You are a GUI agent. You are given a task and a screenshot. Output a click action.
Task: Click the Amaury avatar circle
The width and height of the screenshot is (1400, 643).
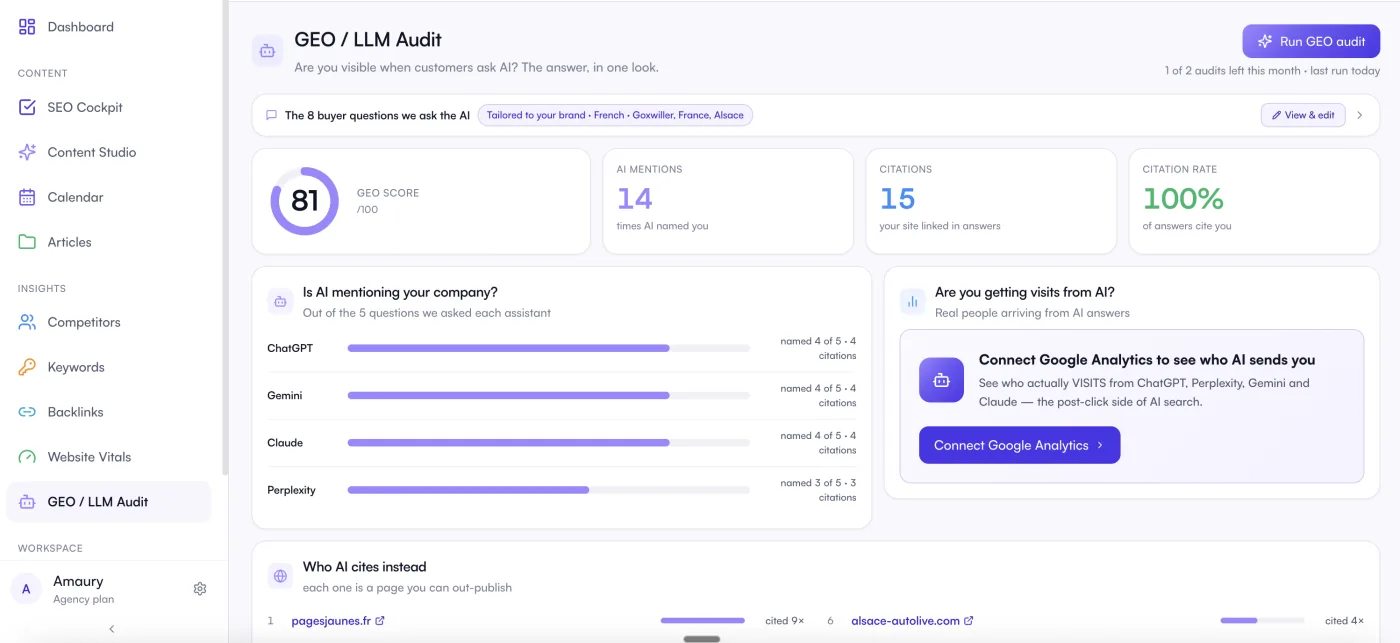pyautogui.click(x=26, y=589)
